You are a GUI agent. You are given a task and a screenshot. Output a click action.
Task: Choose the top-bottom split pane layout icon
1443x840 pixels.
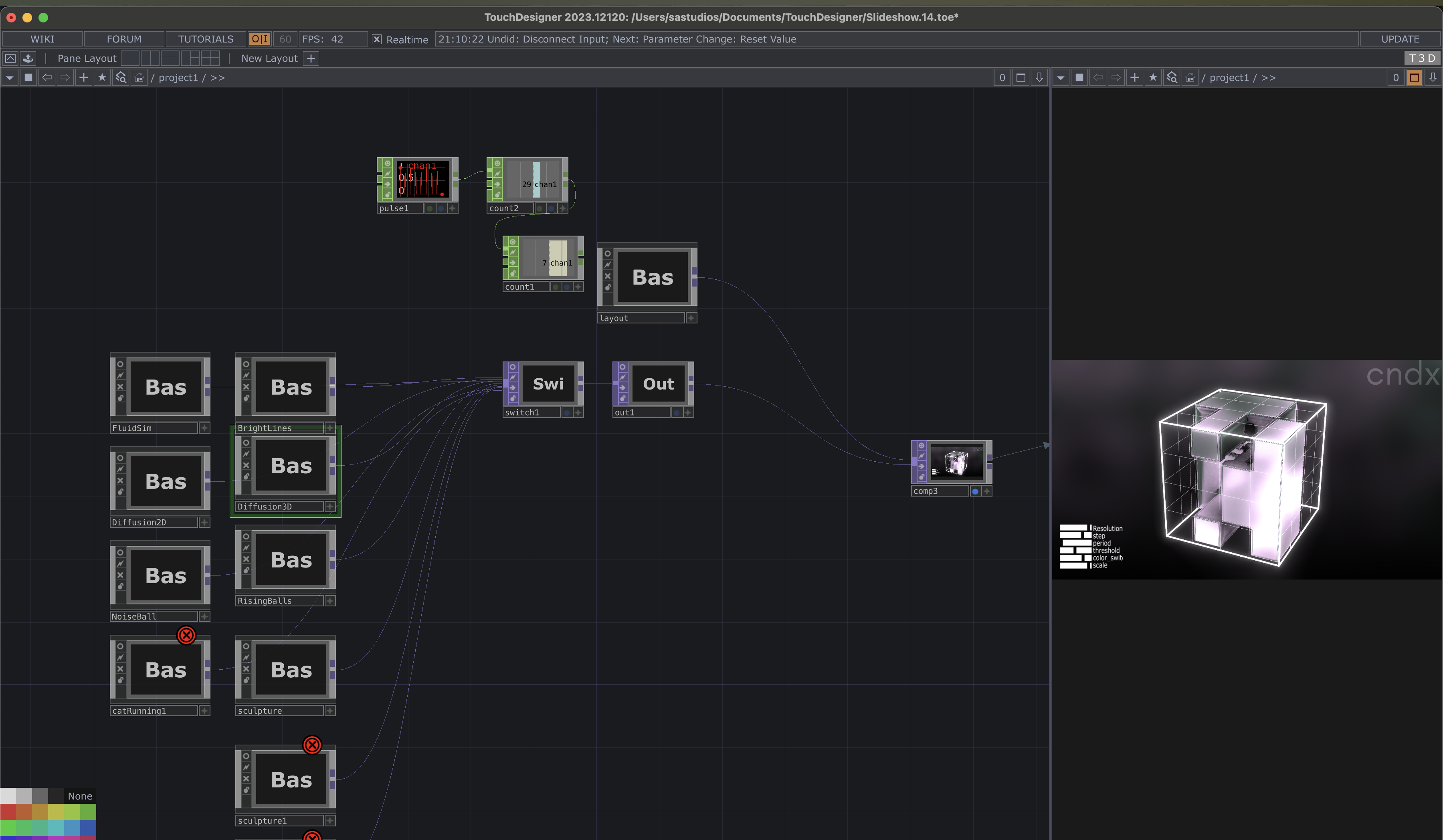point(170,59)
